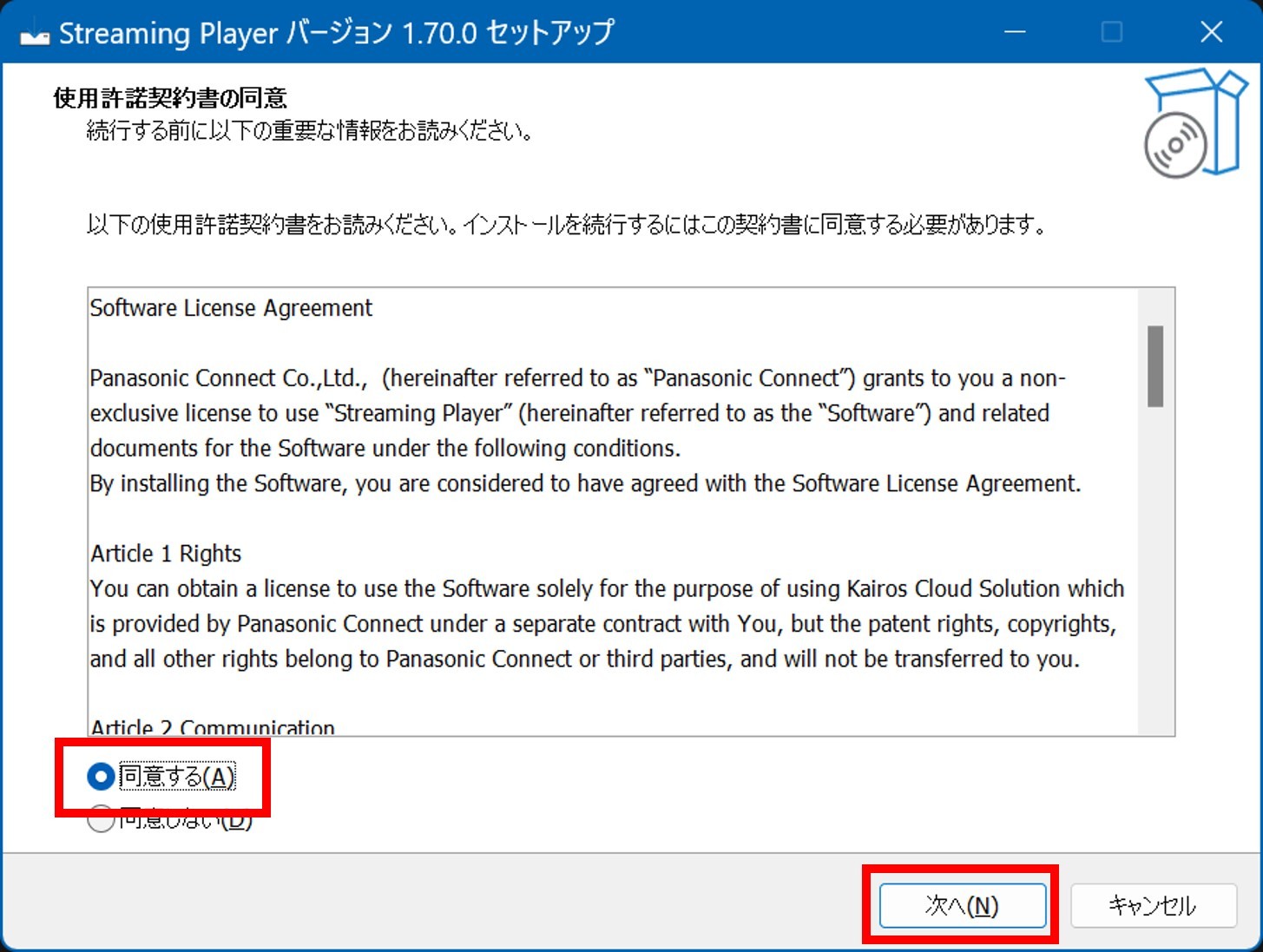Click the 'By installing the Software' sentence
Screen dimensions: 1263x952
coord(585,483)
